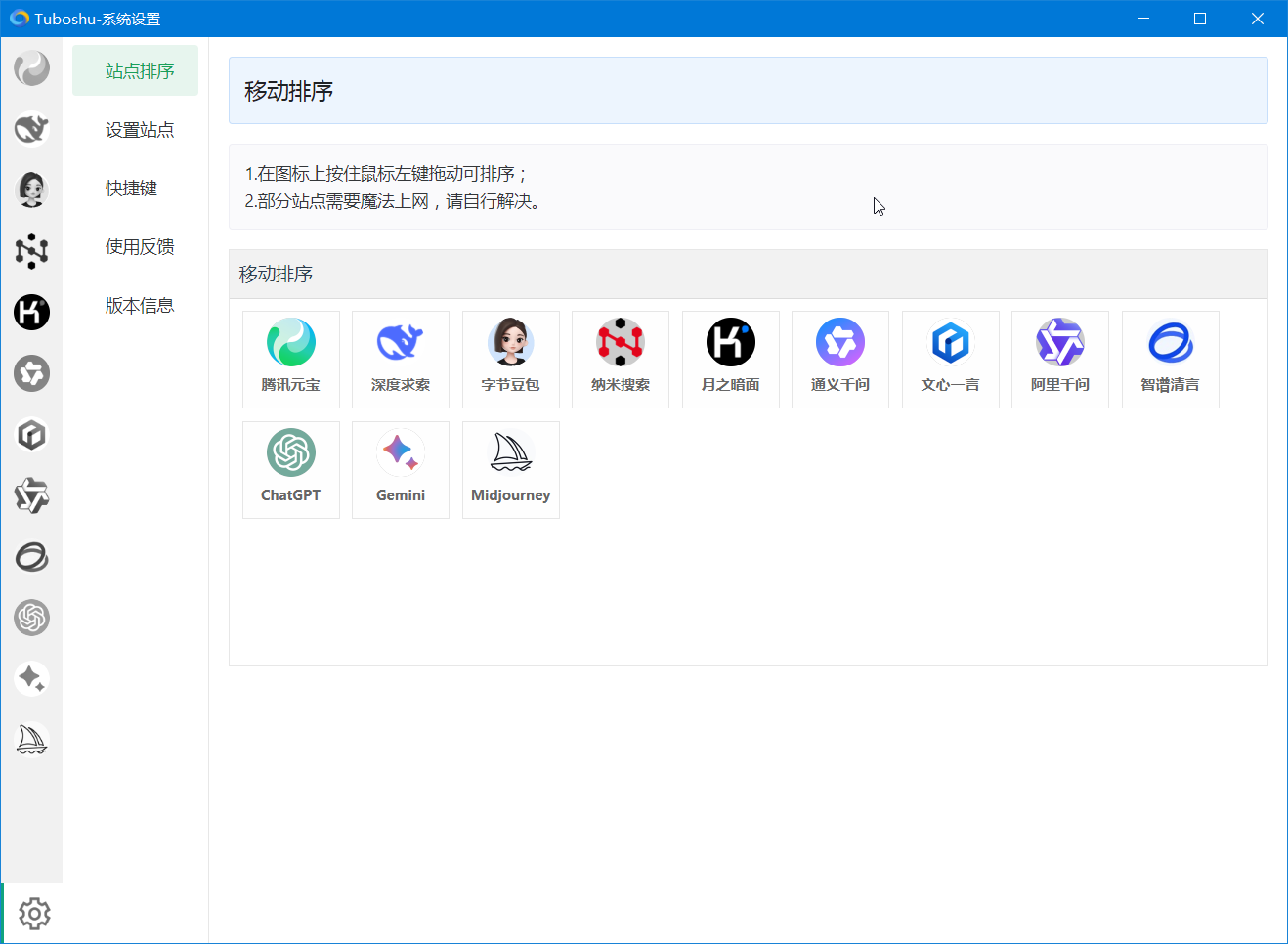Minimize the Tuboshu settings window
The height and width of the screenshot is (944, 1288).
tap(1143, 19)
